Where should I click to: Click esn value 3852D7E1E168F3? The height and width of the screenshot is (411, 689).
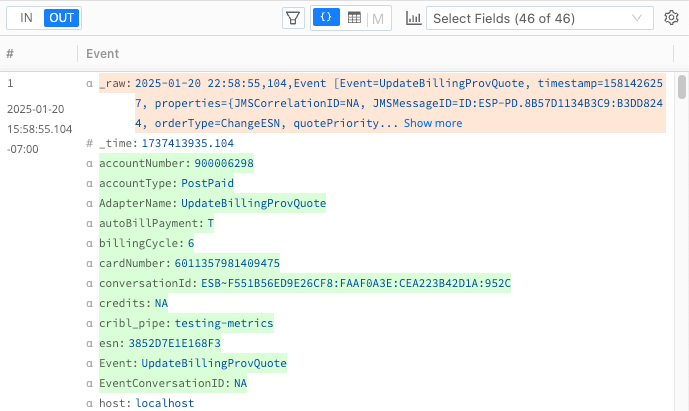click(x=174, y=343)
